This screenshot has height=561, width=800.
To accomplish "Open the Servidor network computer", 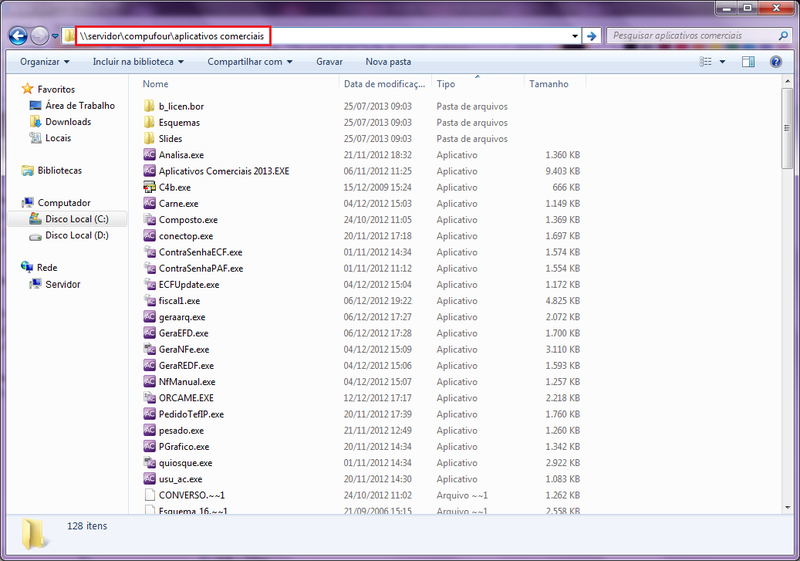I will [x=62, y=284].
